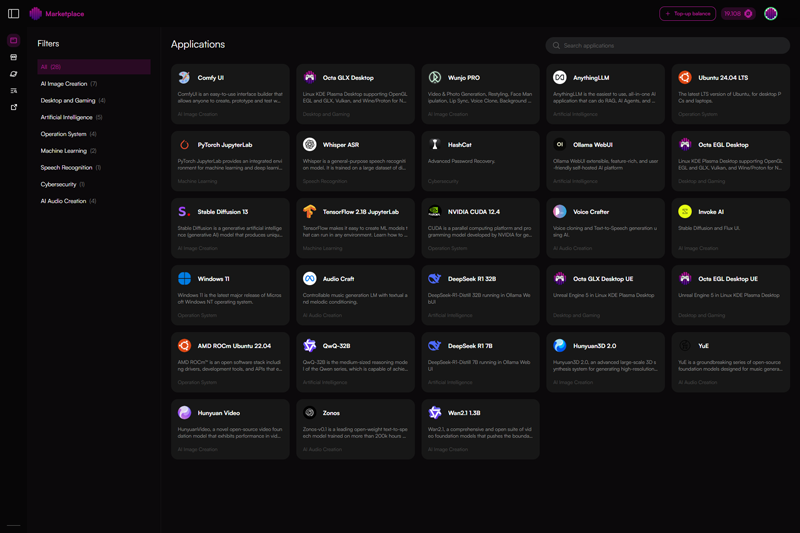The height and width of the screenshot is (533, 800).
Task: Click the 'Cybersecurity' tag on HashCat card
Action: pyautogui.click(x=443, y=181)
